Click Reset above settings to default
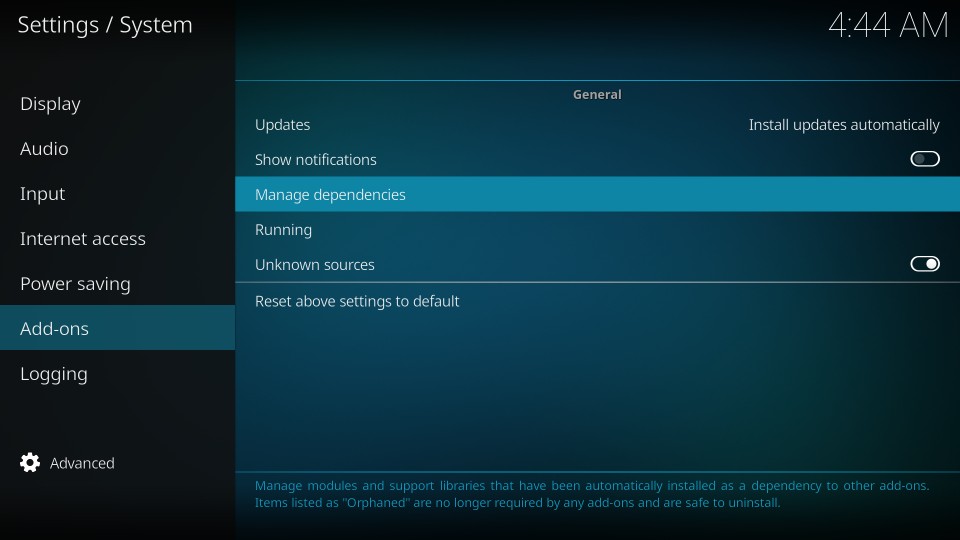 coord(598,301)
